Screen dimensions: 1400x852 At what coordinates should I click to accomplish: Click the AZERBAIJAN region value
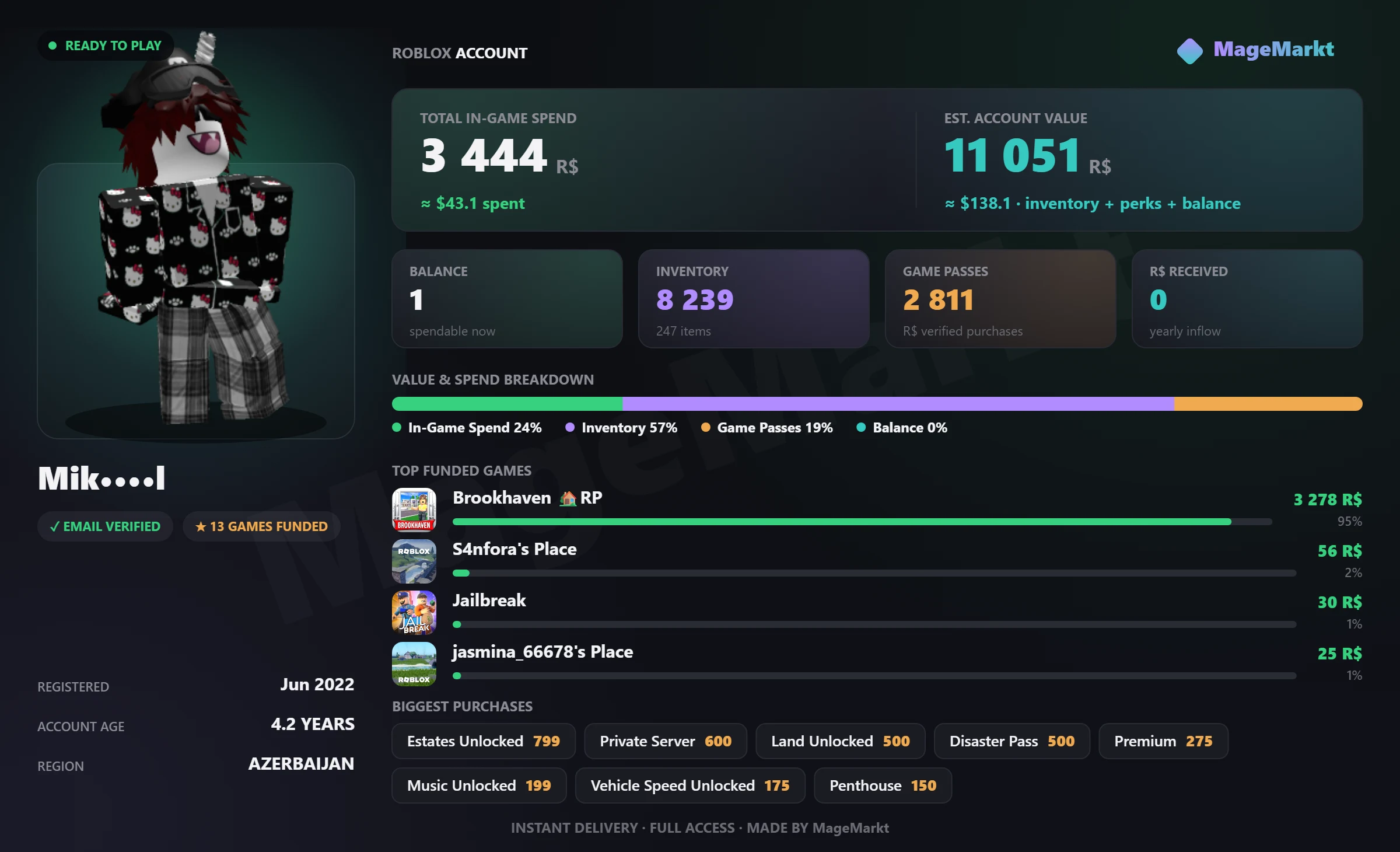click(301, 763)
